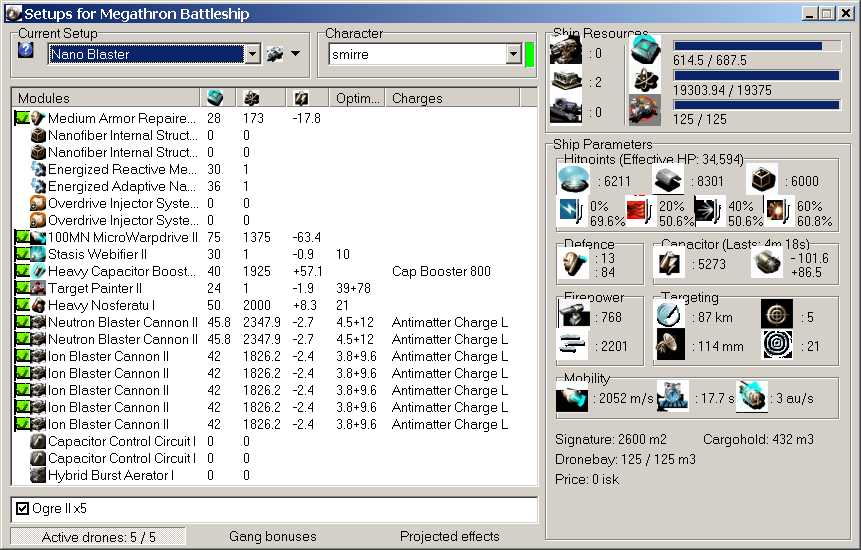The image size is (861, 550).
Task: Click the blue help icon beside Current Setup
Action: 26,51
